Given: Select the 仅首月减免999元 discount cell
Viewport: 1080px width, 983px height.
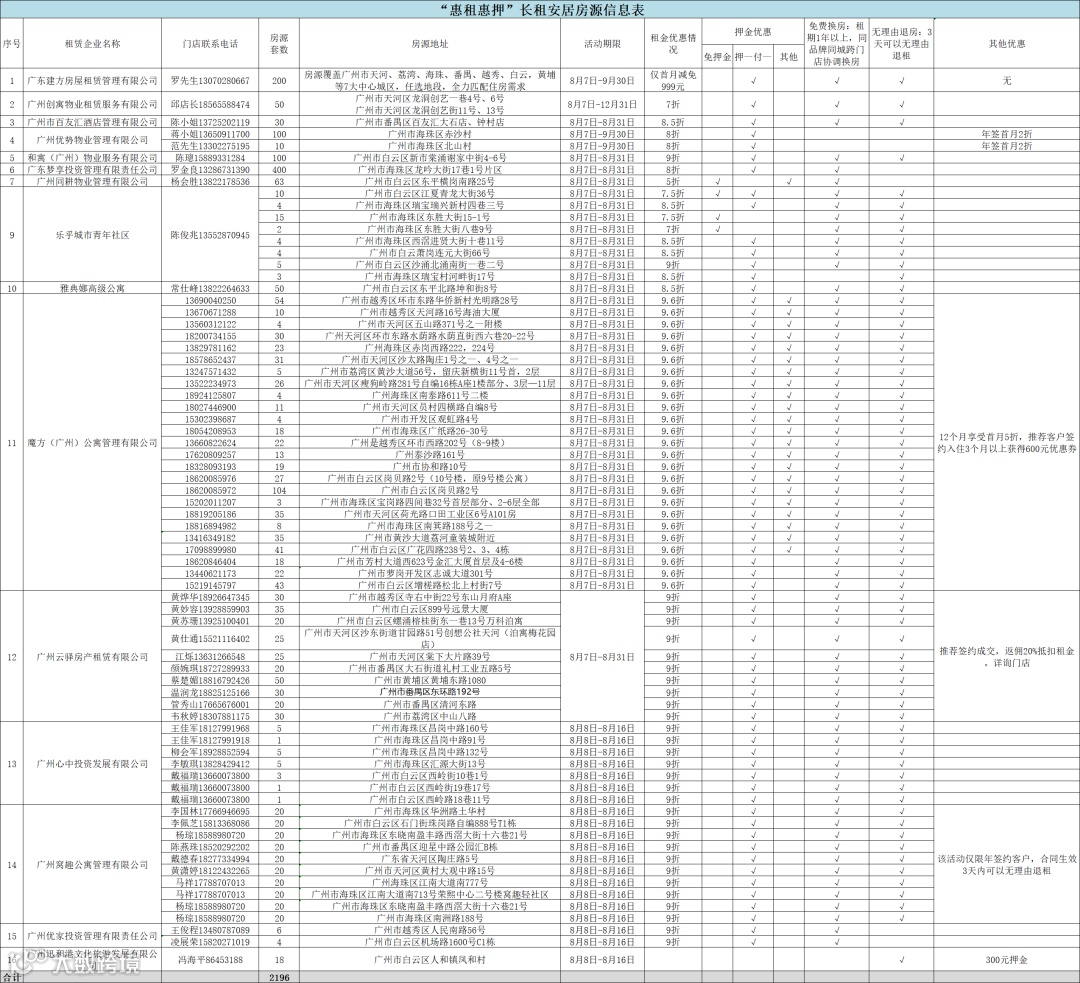Looking at the screenshot, I should pos(673,81).
